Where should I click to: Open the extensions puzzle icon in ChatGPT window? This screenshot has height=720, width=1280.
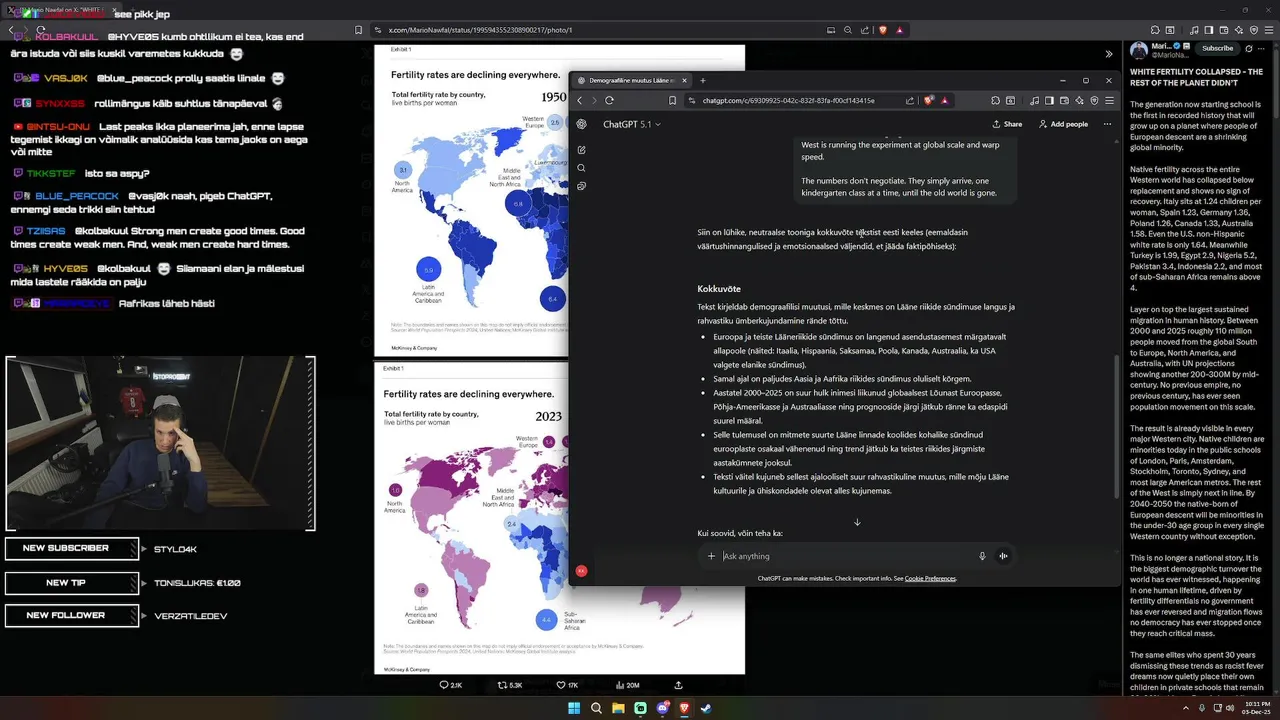995,100
